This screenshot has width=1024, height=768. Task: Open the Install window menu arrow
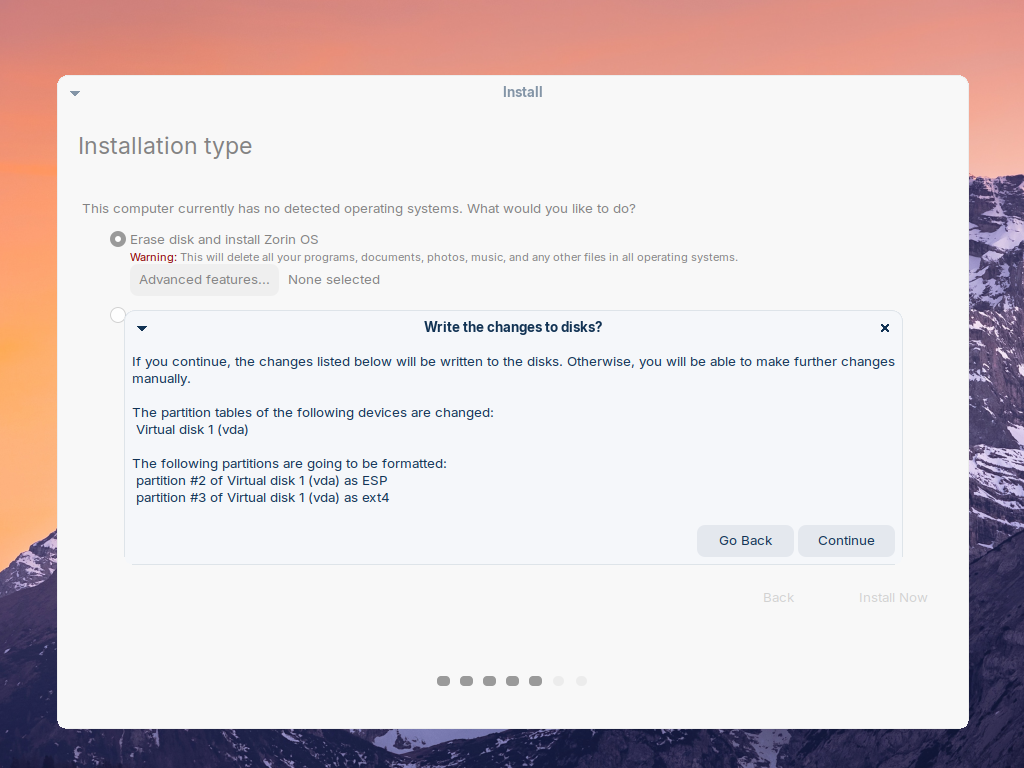[x=75, y=93]
